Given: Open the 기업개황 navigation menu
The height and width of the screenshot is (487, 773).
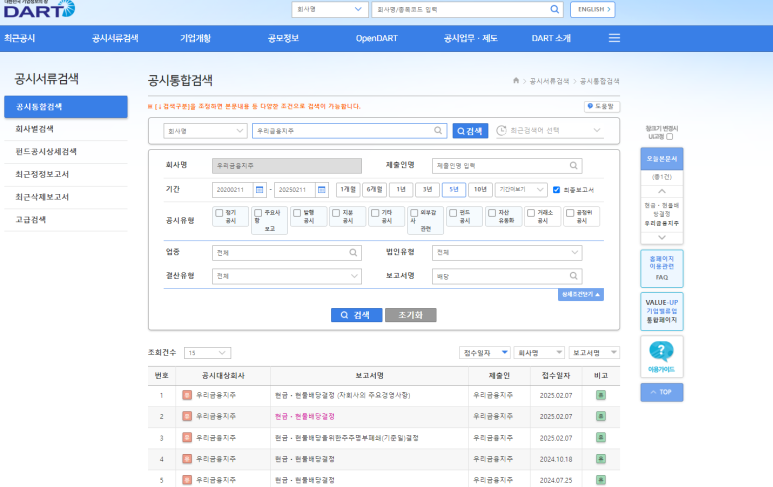Looking at the screenshot, I should 195,38.
